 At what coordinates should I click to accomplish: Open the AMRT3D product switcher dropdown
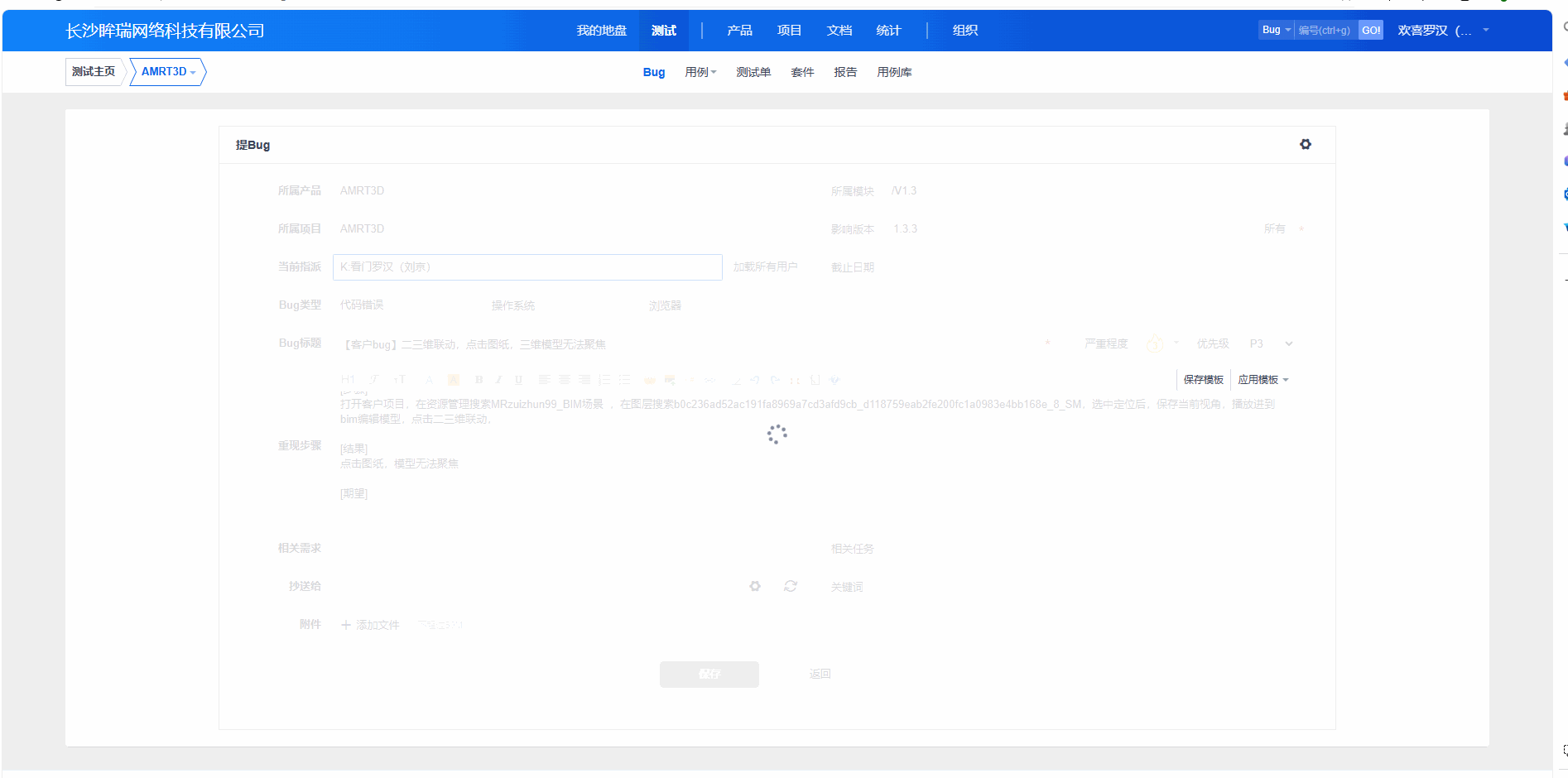pyautogui.click(x=168, y=72)
